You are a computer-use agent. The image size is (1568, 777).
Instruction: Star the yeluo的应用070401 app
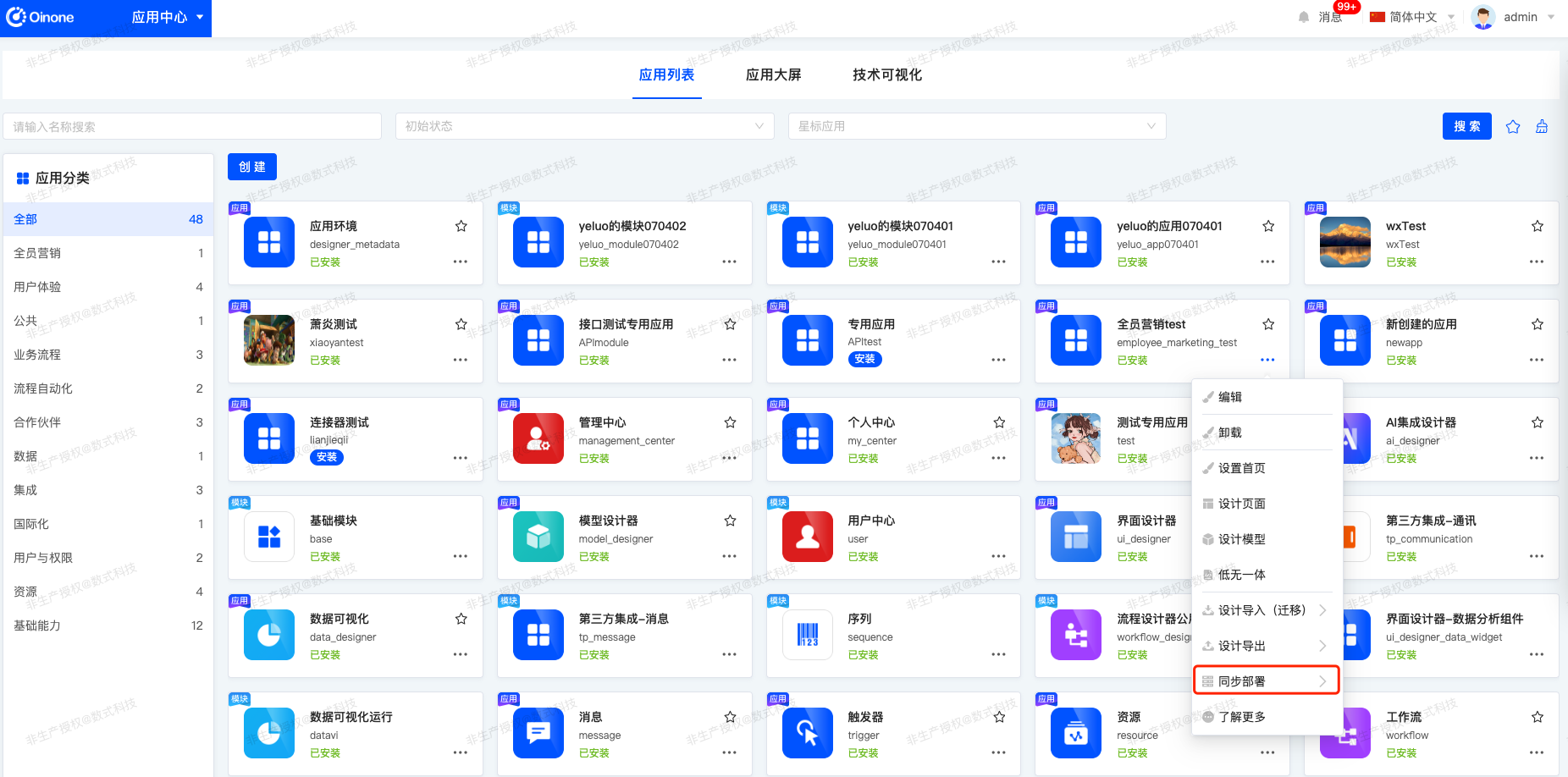tap(1268, 226)
